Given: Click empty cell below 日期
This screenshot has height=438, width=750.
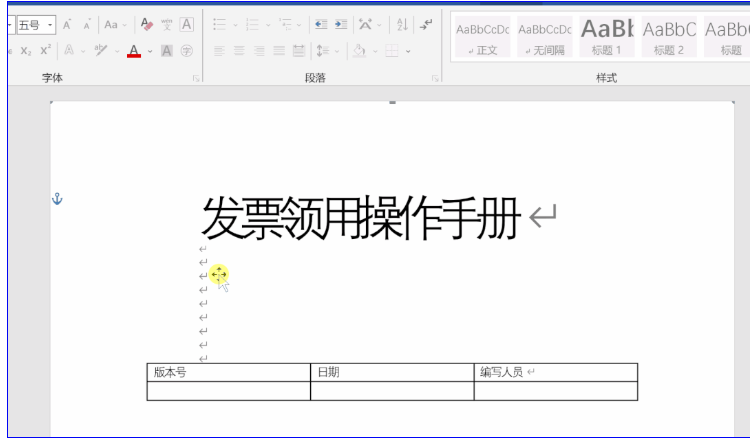Looking at the screenshot, I should coord(392,391).
